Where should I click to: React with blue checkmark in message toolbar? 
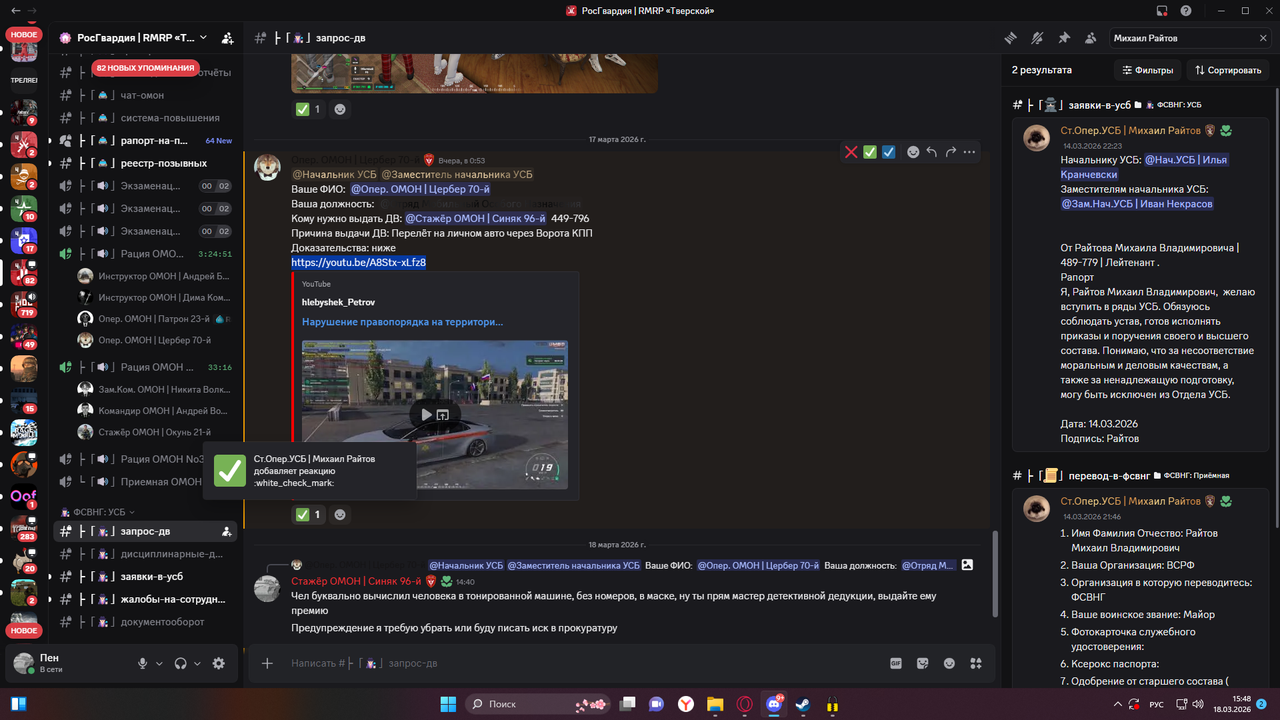(889, 152)
